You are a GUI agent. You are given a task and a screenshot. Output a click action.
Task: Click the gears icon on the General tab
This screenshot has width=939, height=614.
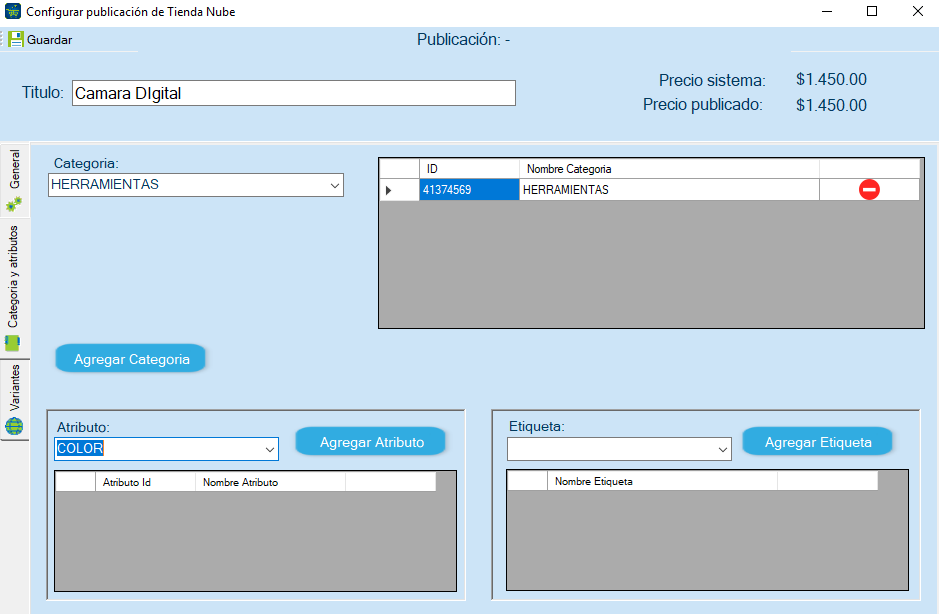14,205
